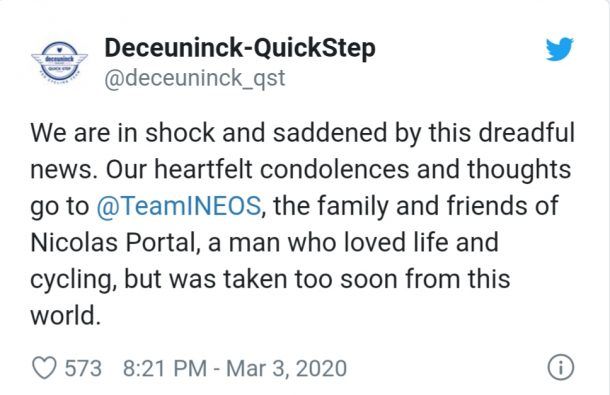Image resolution: width=610 pixels, height=395 pixels.
Task: Click the Mar 3, 2020 date
Action: tap(286, 368)
